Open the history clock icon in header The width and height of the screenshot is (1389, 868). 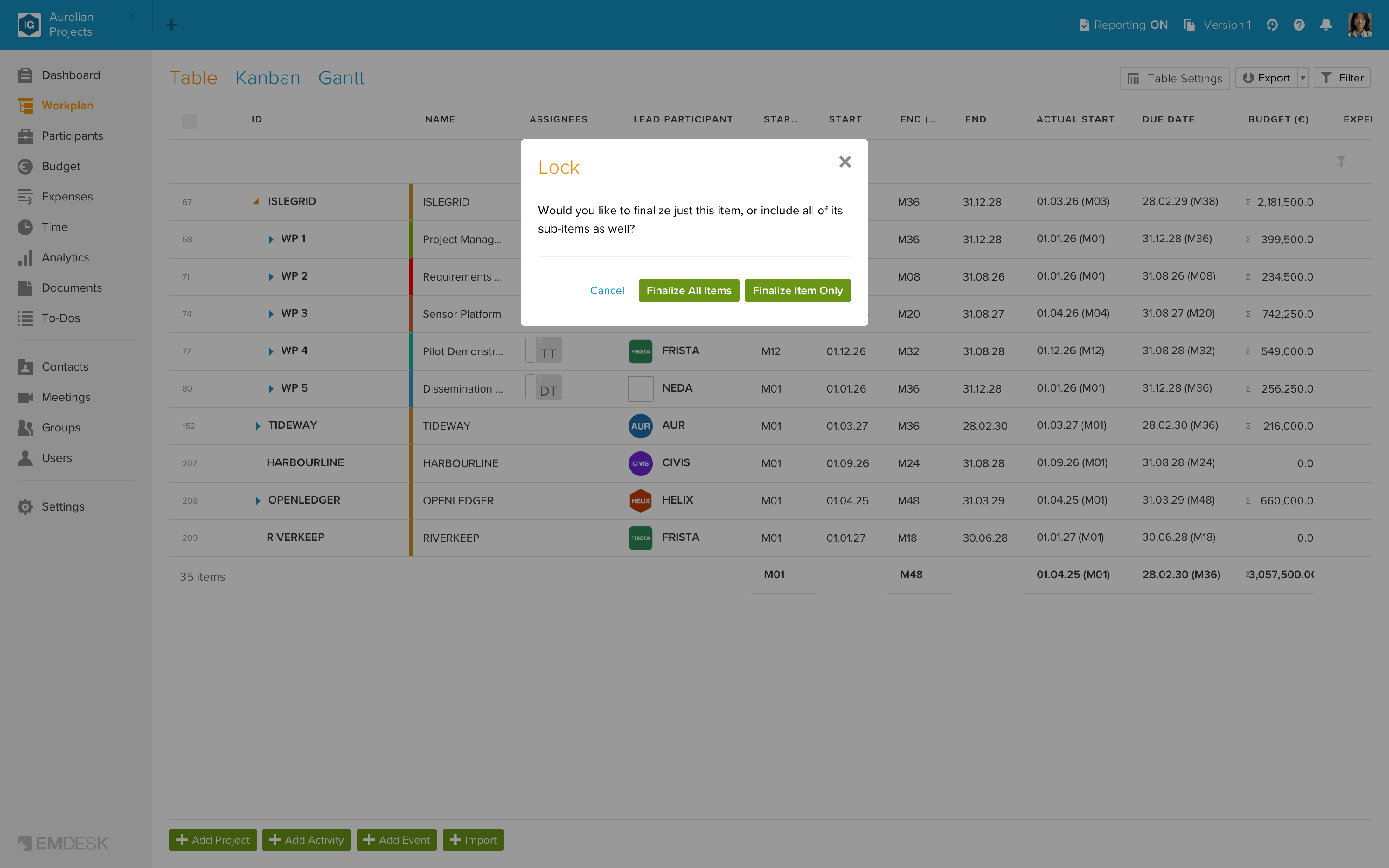pos(1272,25)
